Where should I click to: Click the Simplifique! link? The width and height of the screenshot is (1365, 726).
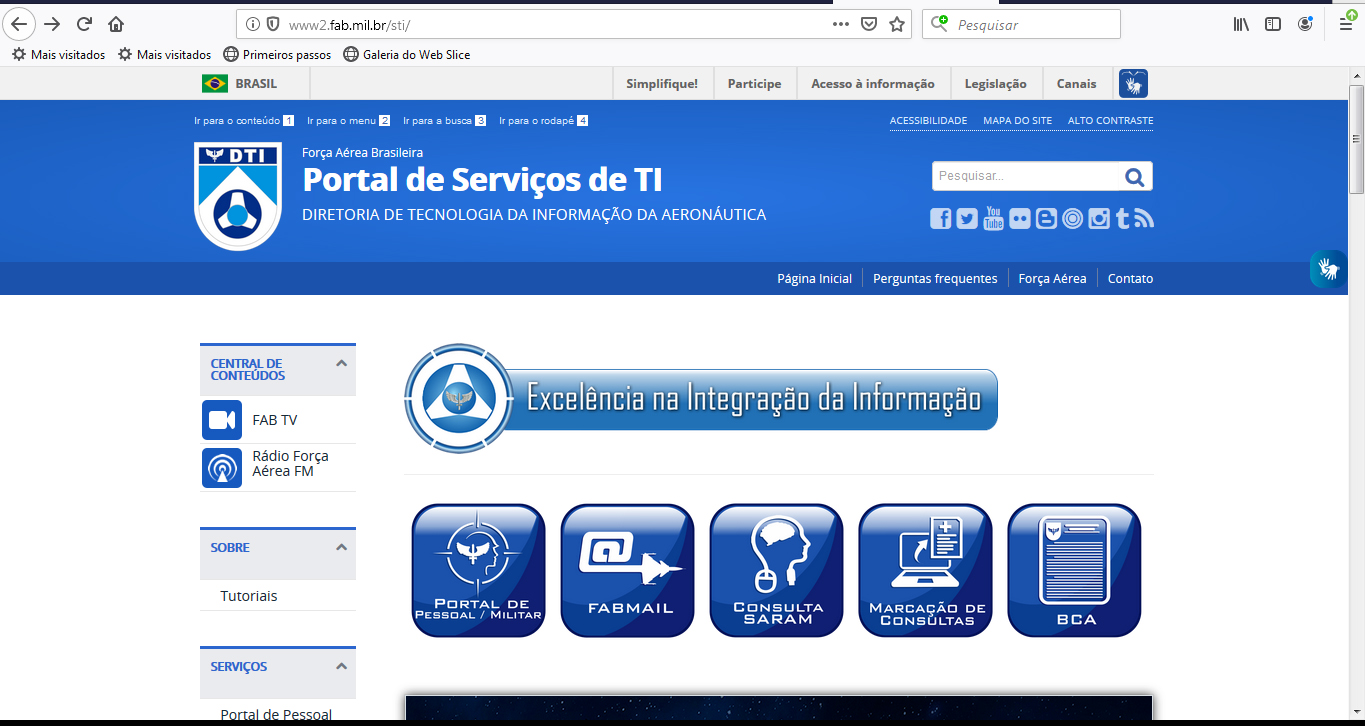click(x=662, y=84)
